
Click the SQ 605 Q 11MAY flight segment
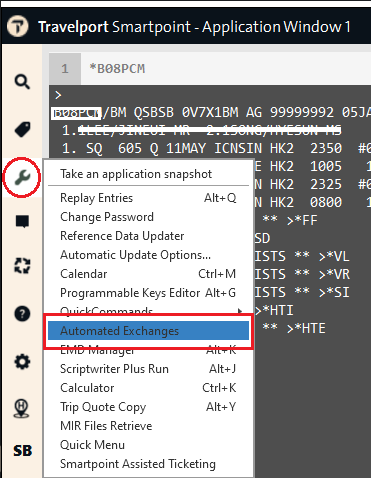pos(217,148)
